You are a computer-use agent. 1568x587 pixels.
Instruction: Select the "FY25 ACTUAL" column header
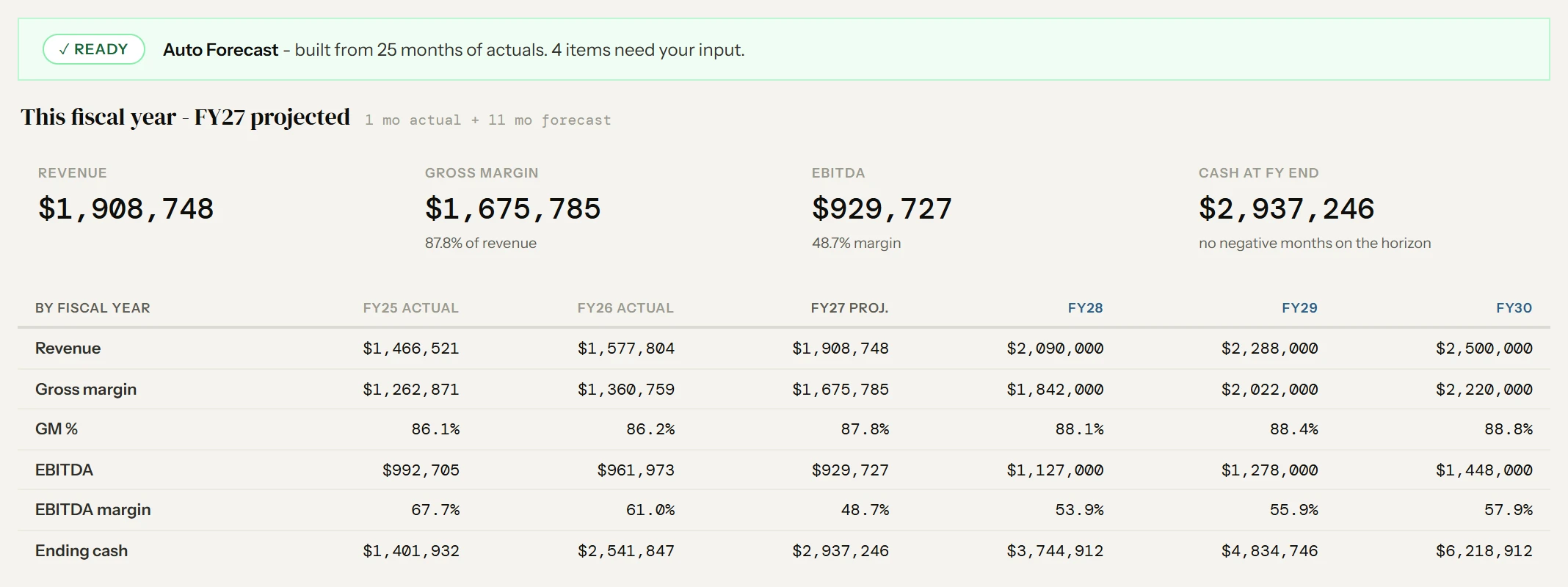410,308
